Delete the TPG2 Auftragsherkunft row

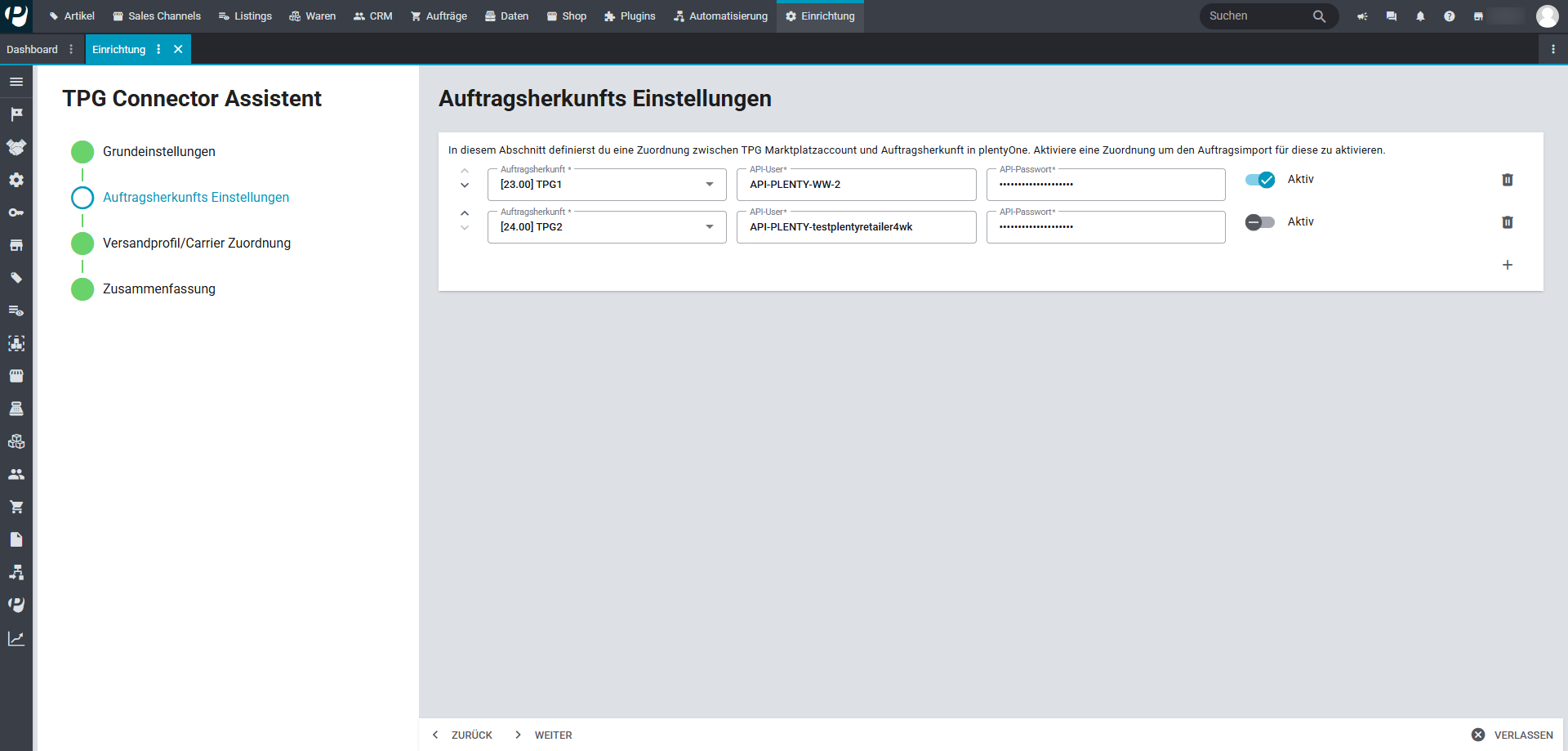(1508, 222)
